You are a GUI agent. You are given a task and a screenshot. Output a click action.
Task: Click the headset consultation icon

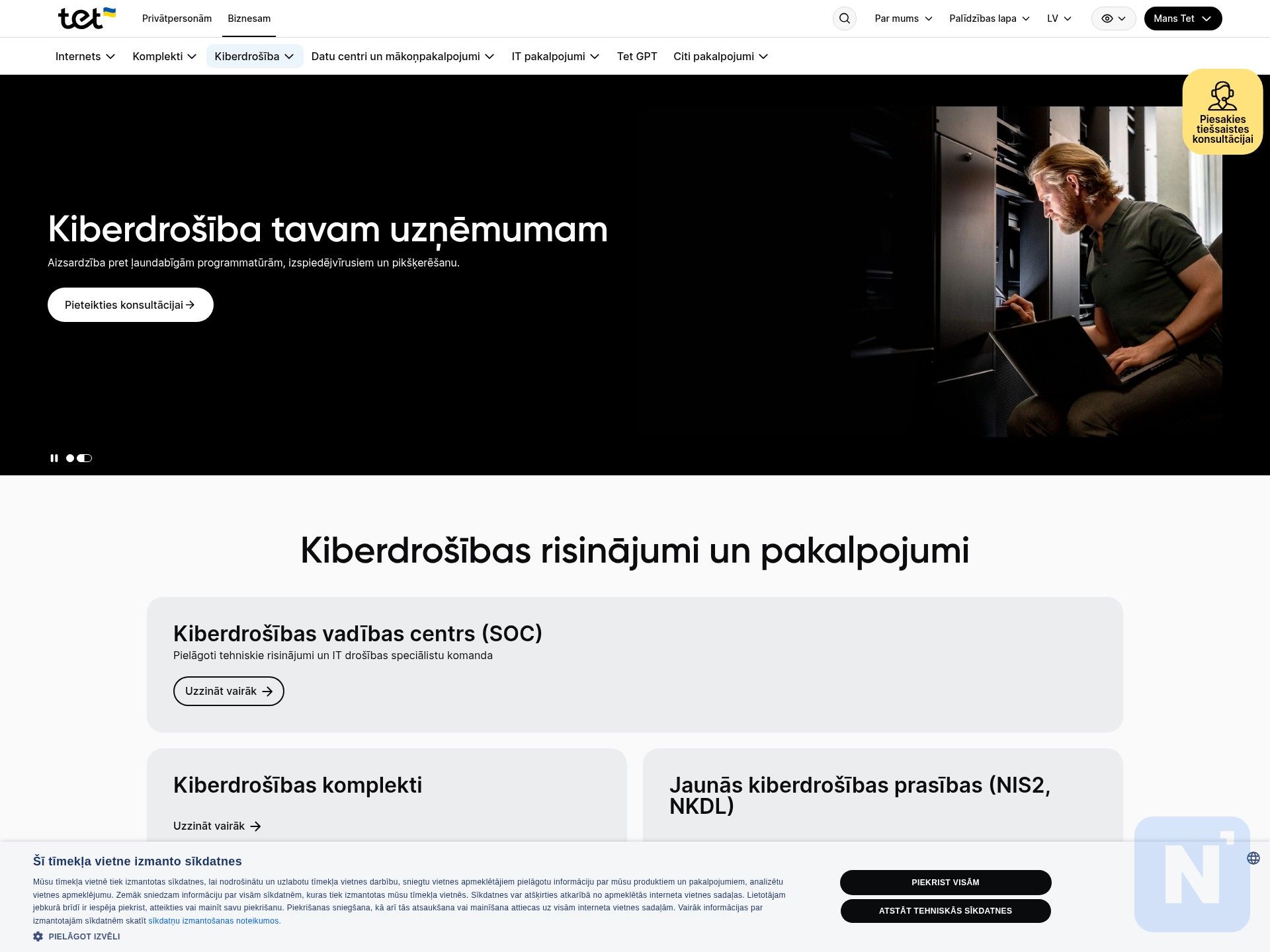(1222, 97)
